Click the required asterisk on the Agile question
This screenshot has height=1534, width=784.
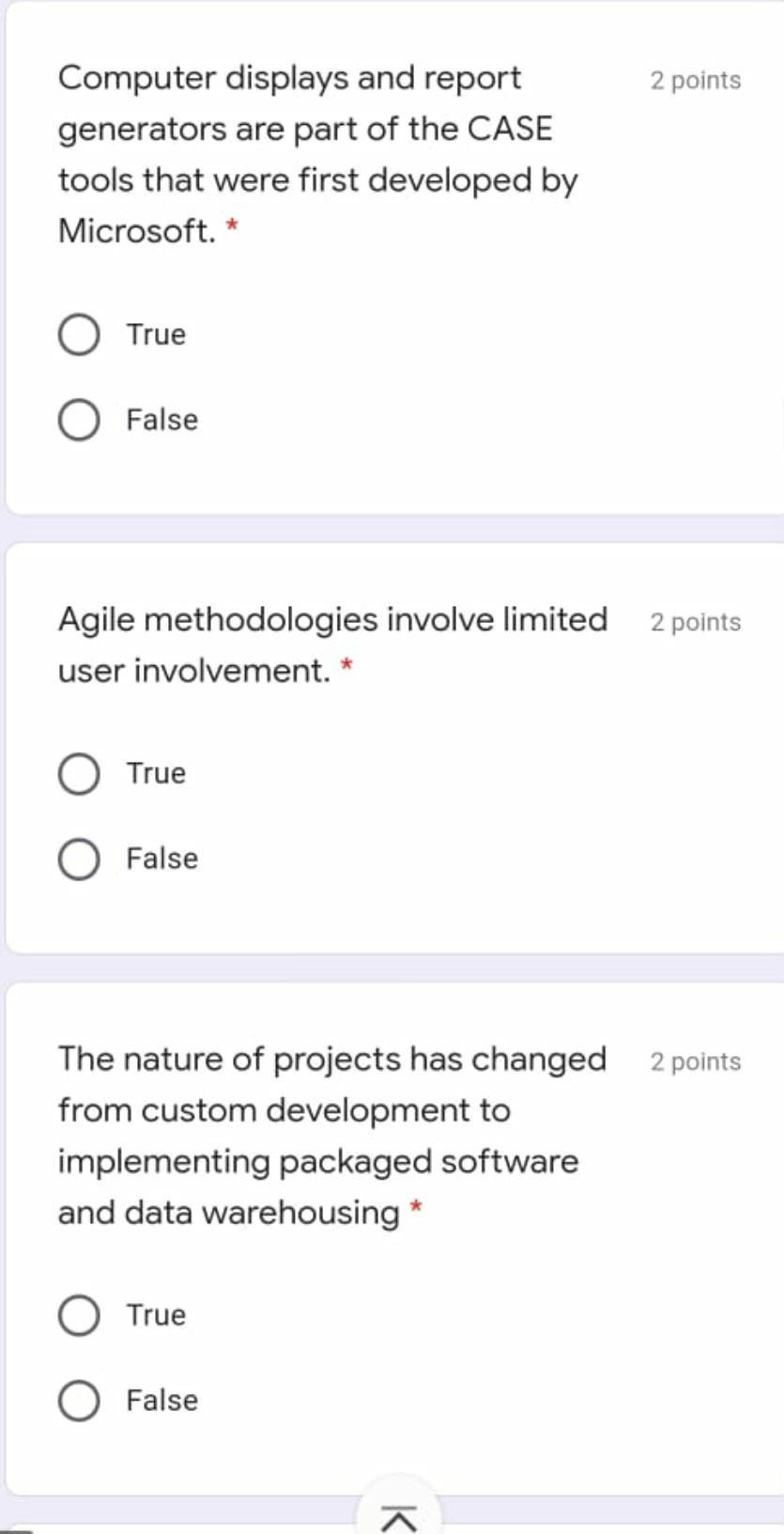tap(347, 667)
